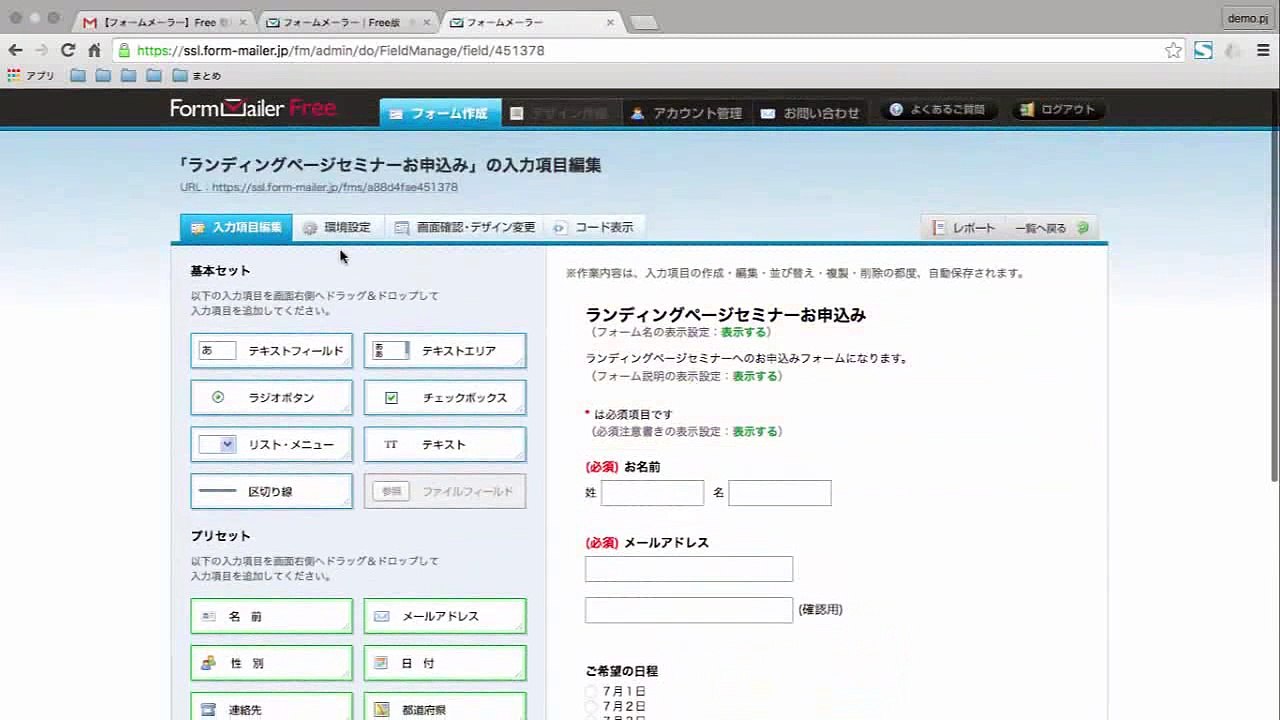Click the form title ランディングページセミナーお申込み
The height and width of the screenshot is (720, 1280).
coord(726,315)
